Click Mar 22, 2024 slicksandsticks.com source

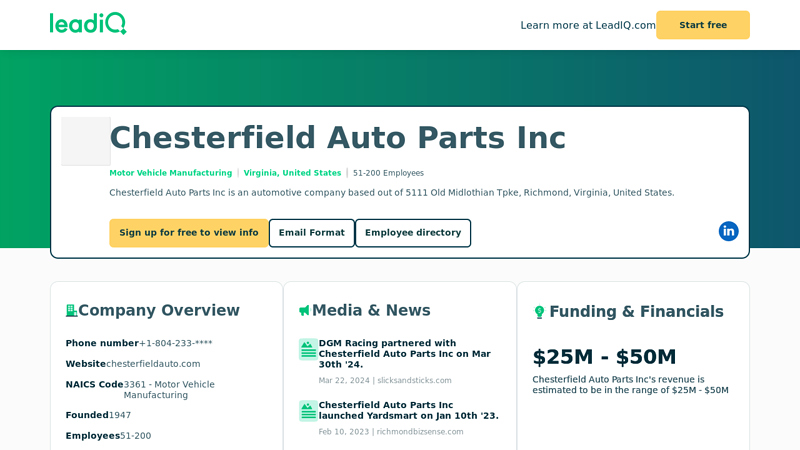(385, 380)
